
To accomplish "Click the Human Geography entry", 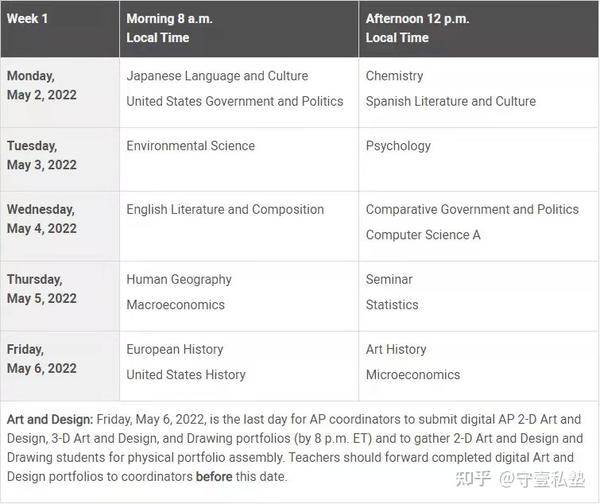I will [179, 280].
